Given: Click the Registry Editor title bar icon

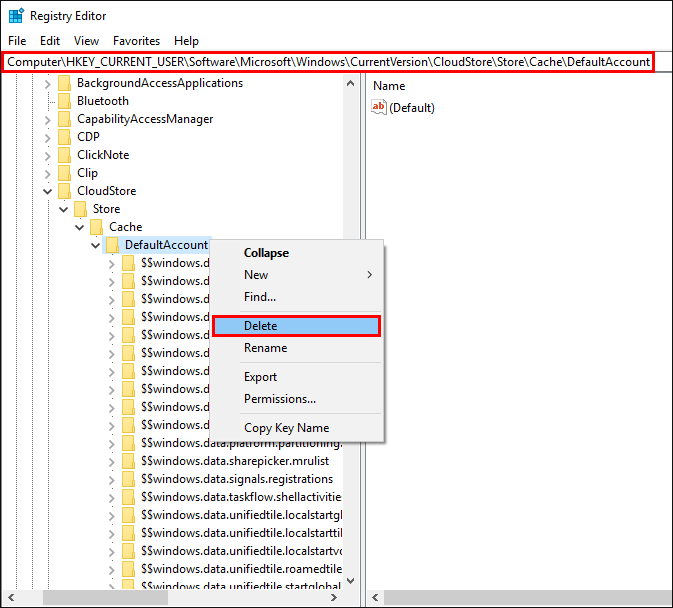Looking at the screenshot, I should (16, 16).
